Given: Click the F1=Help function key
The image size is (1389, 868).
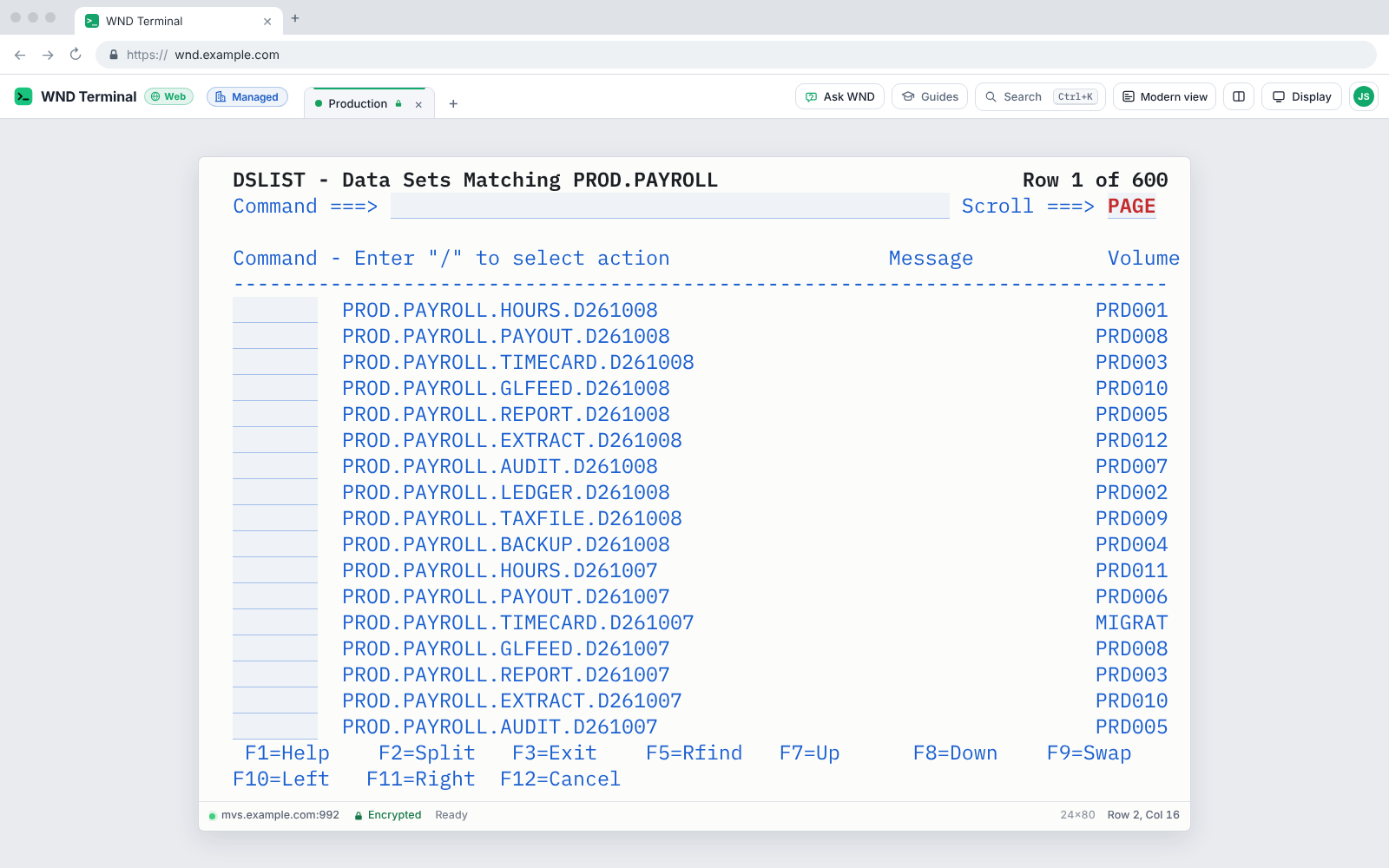Looking at the screenshot, I should [287, 753].
